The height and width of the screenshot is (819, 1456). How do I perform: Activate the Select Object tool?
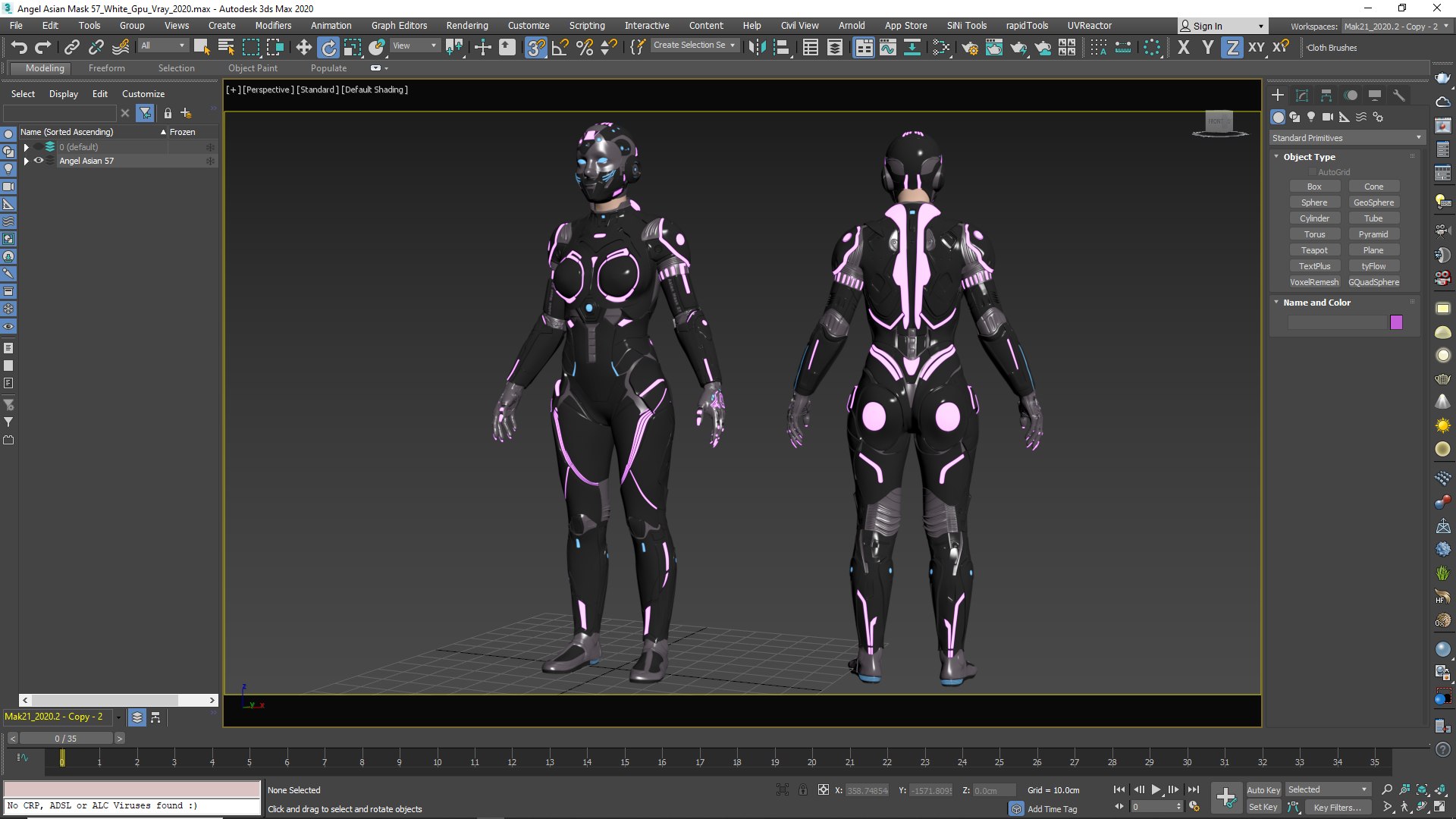point(201,47)
